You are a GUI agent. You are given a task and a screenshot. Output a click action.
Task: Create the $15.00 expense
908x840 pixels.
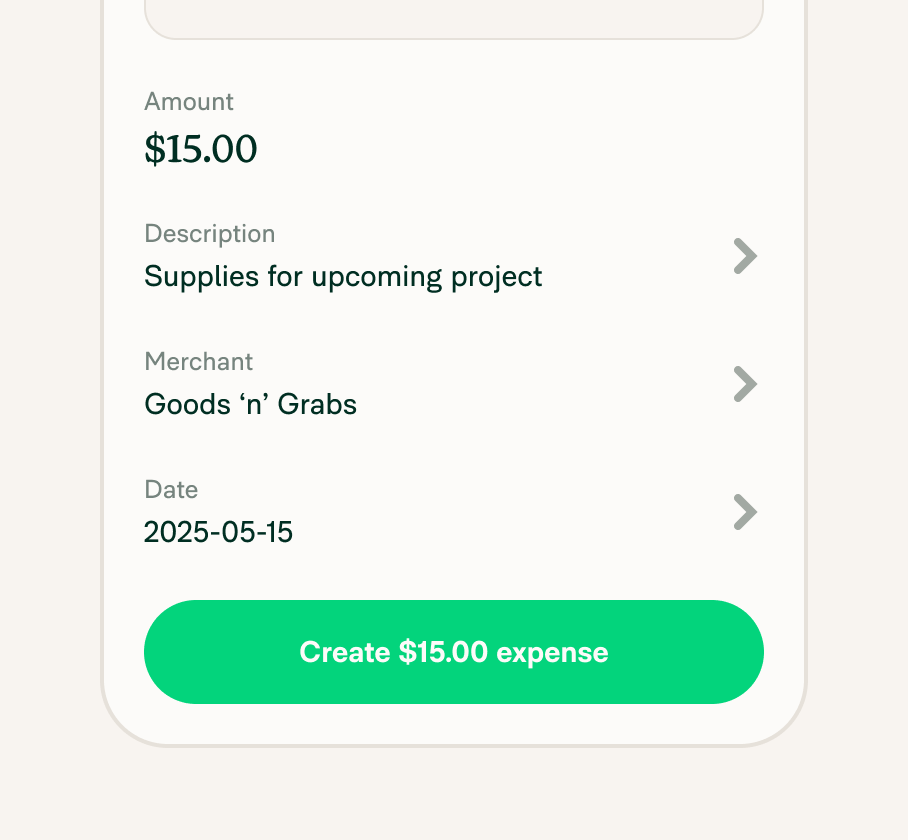pos(453,652)
